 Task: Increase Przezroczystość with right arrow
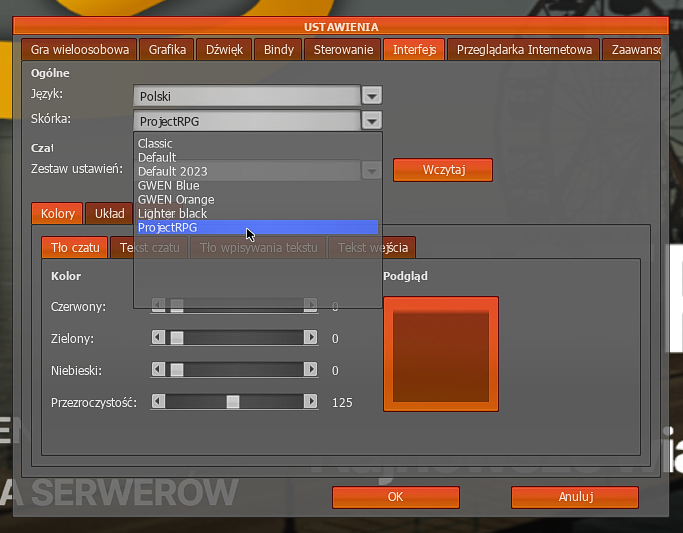point(310,401)
